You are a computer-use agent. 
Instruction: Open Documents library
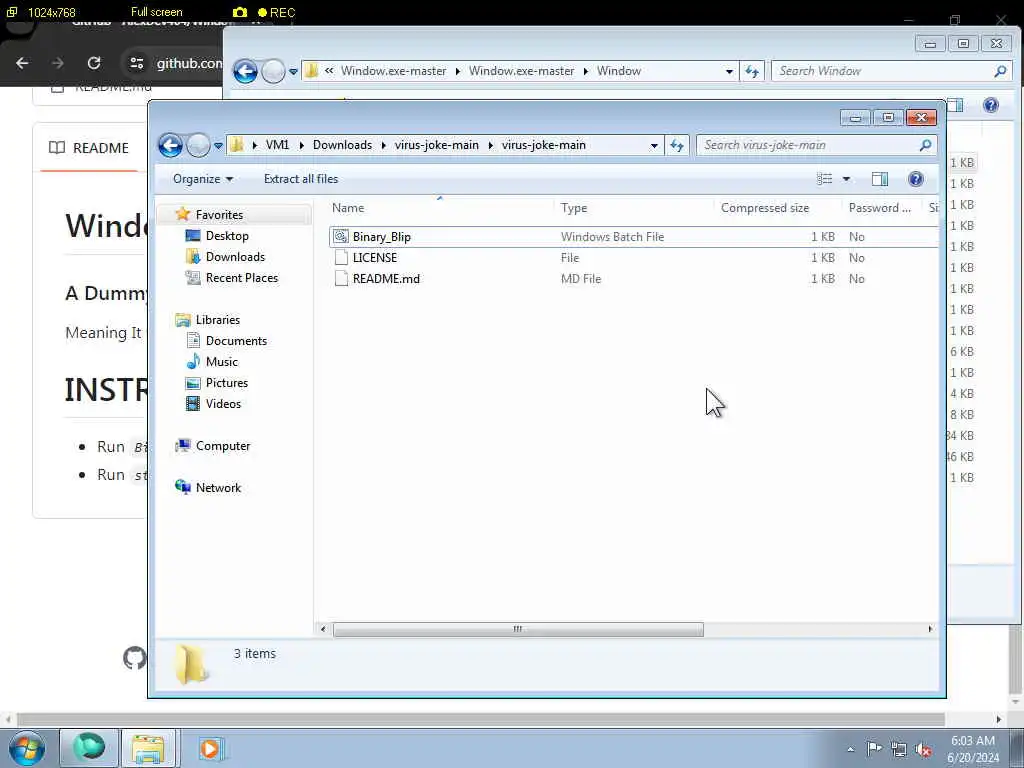pyautogui.click(x=236, y=341)
